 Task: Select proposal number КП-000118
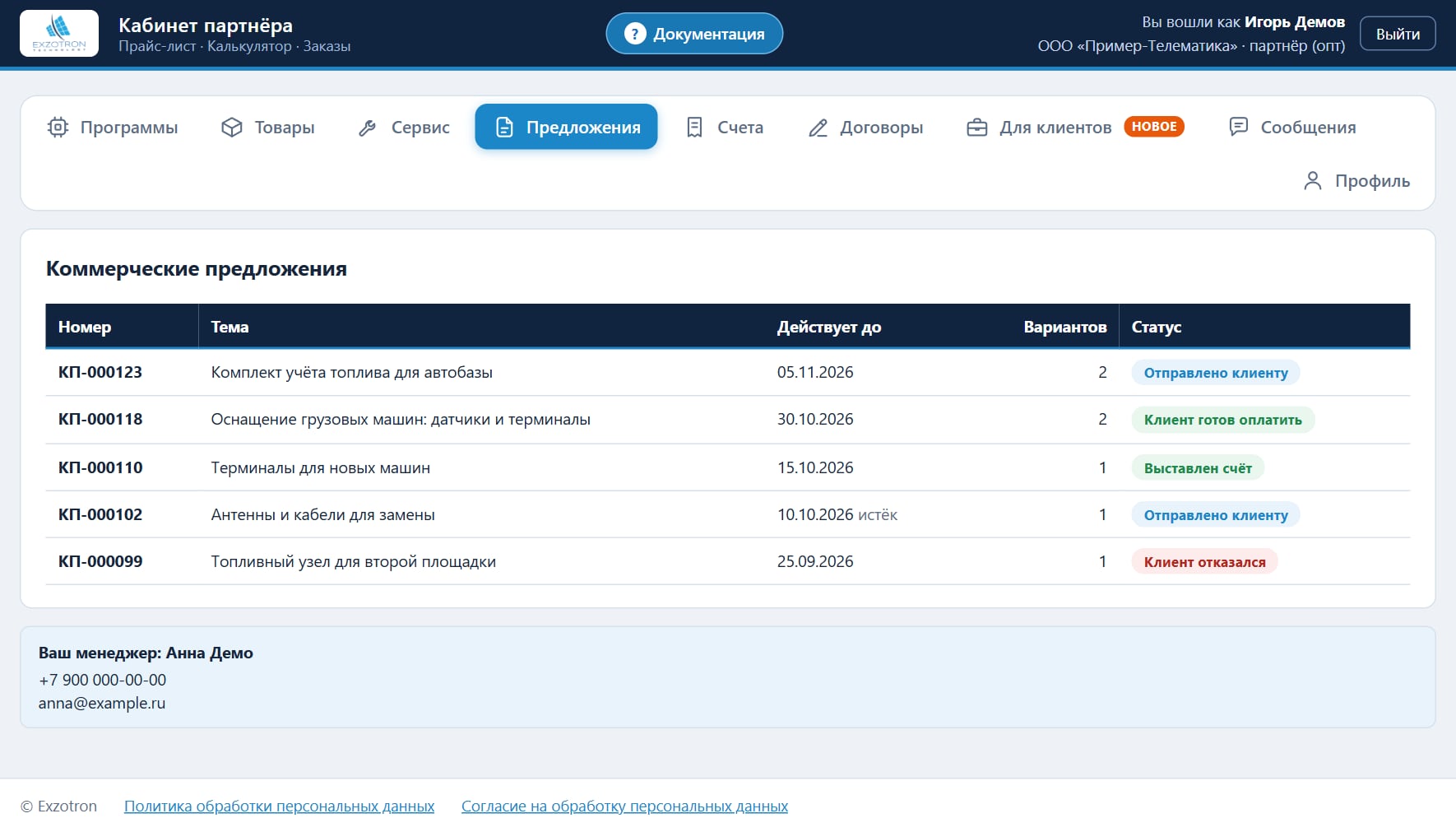(x=100, y=419)
